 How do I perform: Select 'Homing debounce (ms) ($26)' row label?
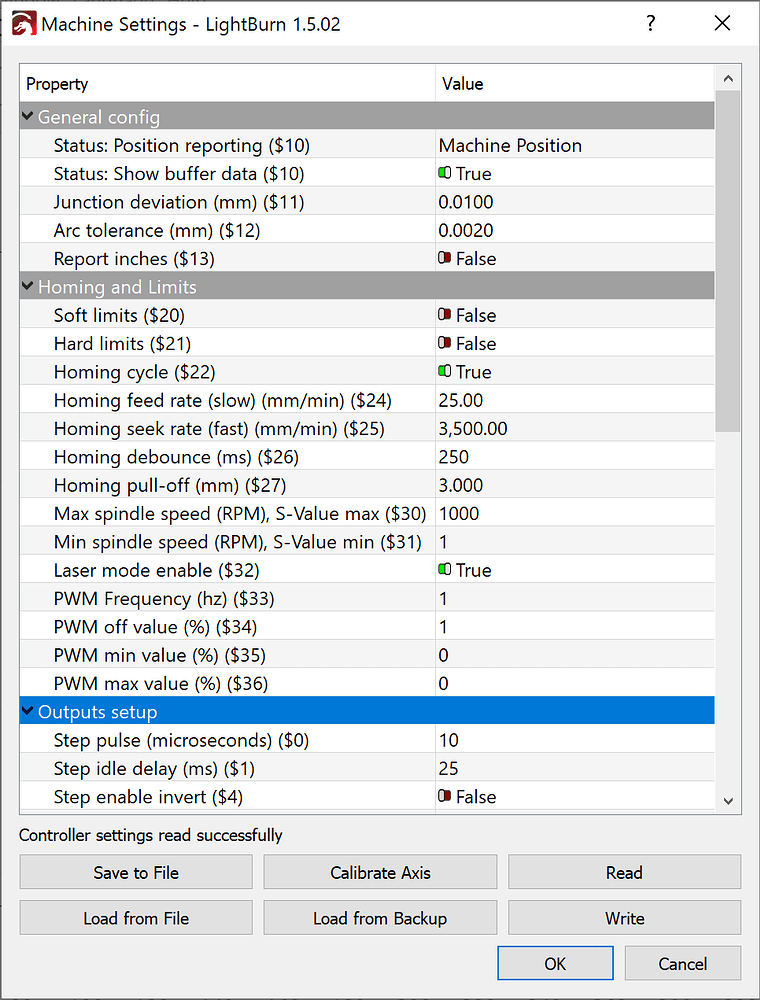coord(176,457)
